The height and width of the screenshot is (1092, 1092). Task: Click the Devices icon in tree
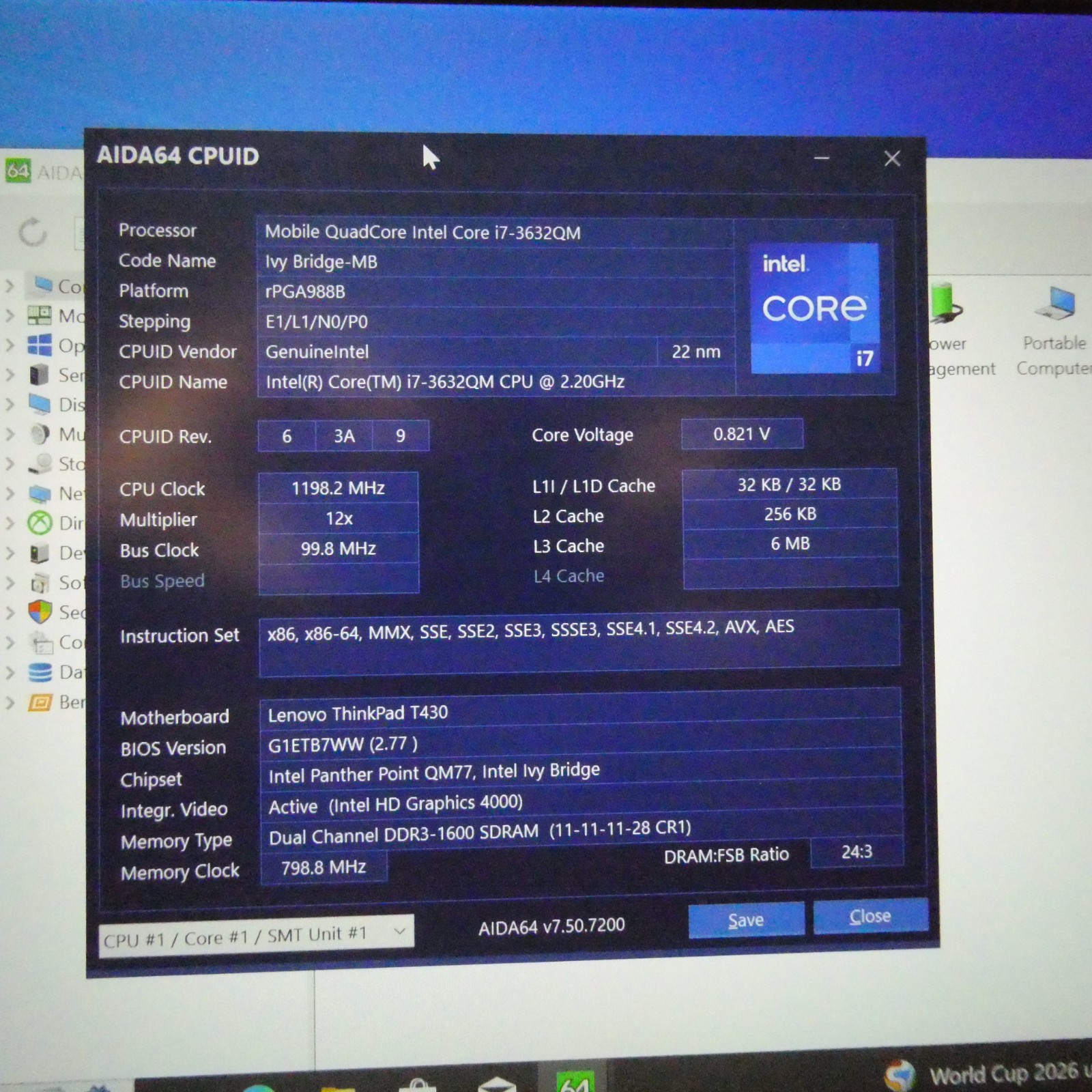click(40, 553)
